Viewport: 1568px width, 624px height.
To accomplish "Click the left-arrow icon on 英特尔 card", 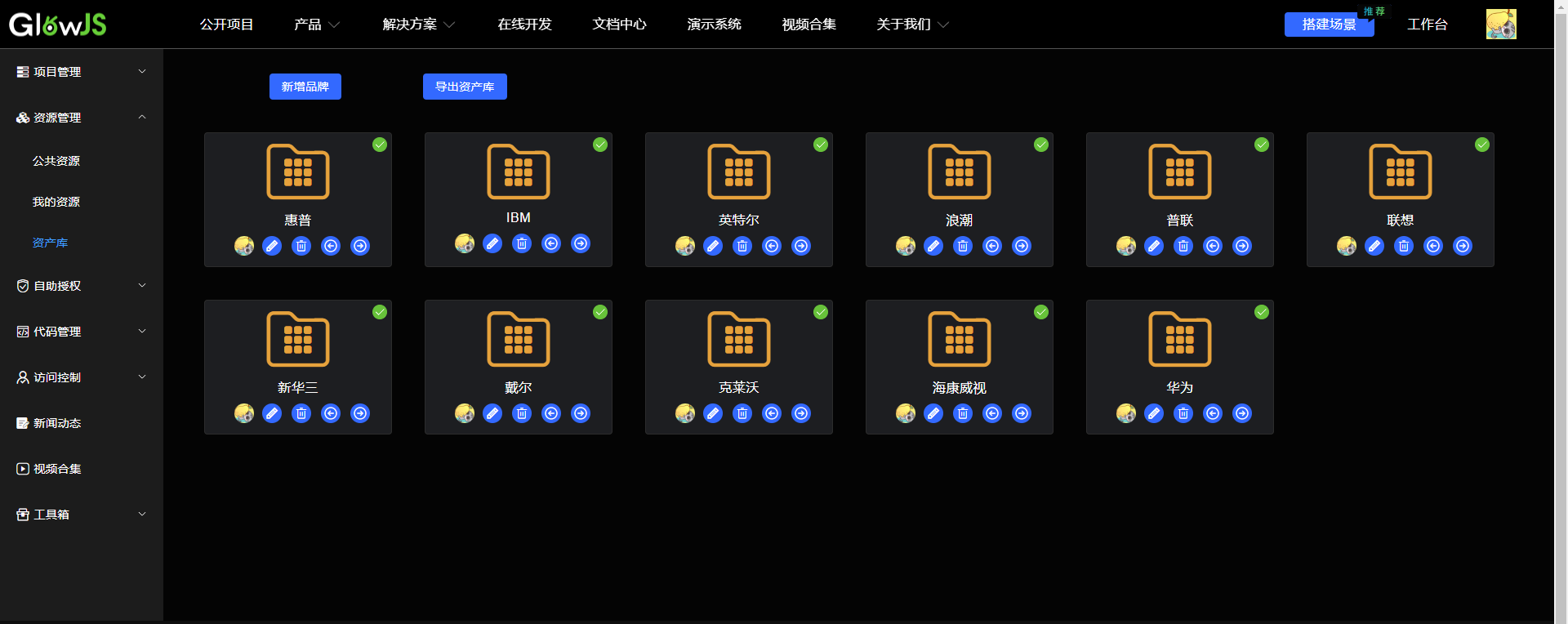I will 772,246.
